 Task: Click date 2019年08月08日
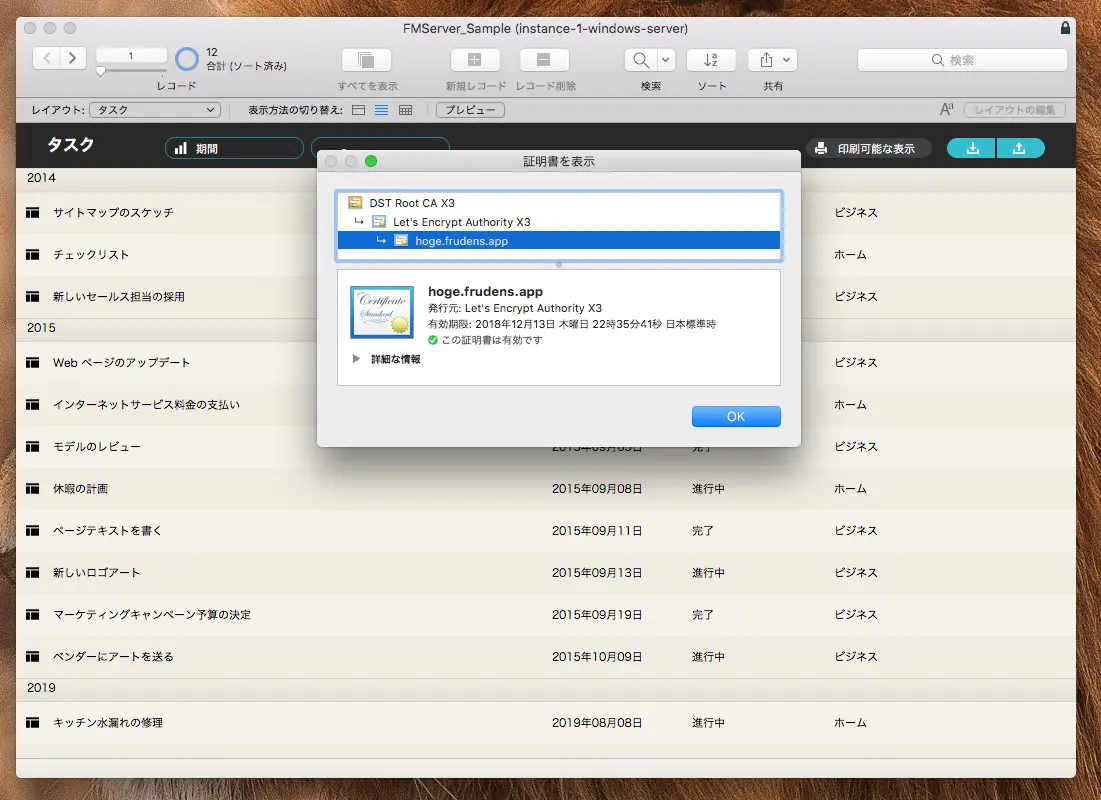597,723
